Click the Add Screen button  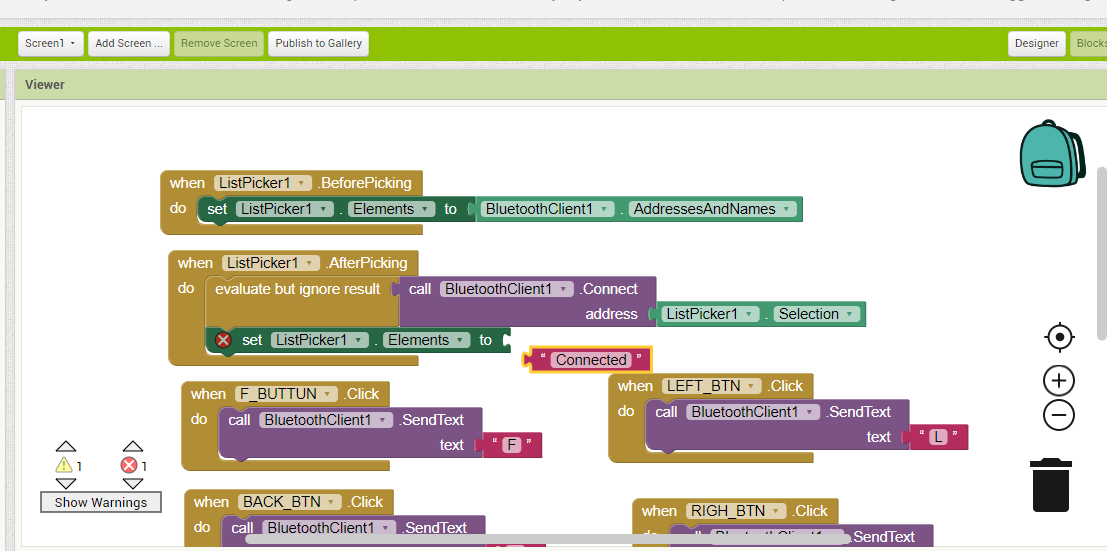tap(127, 43)
